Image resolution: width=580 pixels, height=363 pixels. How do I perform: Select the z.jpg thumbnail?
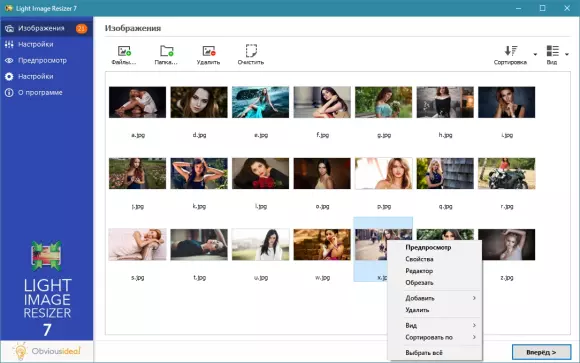click(x=509, y=245)
